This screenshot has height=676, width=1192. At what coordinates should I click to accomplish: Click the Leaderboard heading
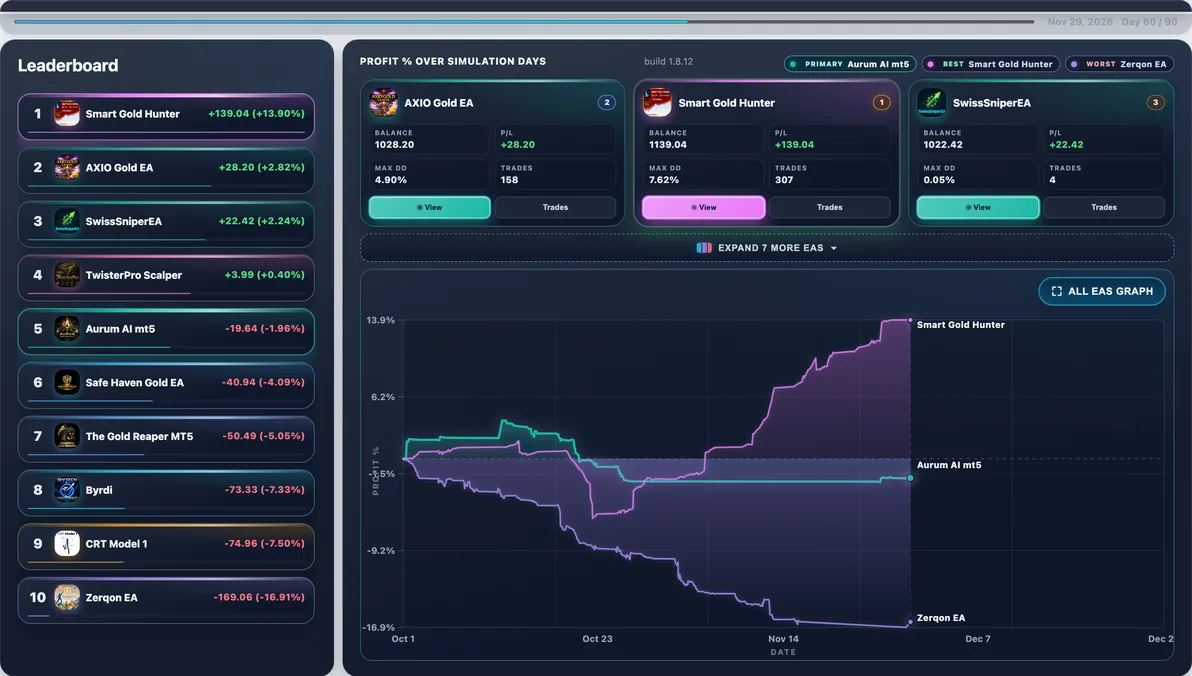tap(68, 65)
